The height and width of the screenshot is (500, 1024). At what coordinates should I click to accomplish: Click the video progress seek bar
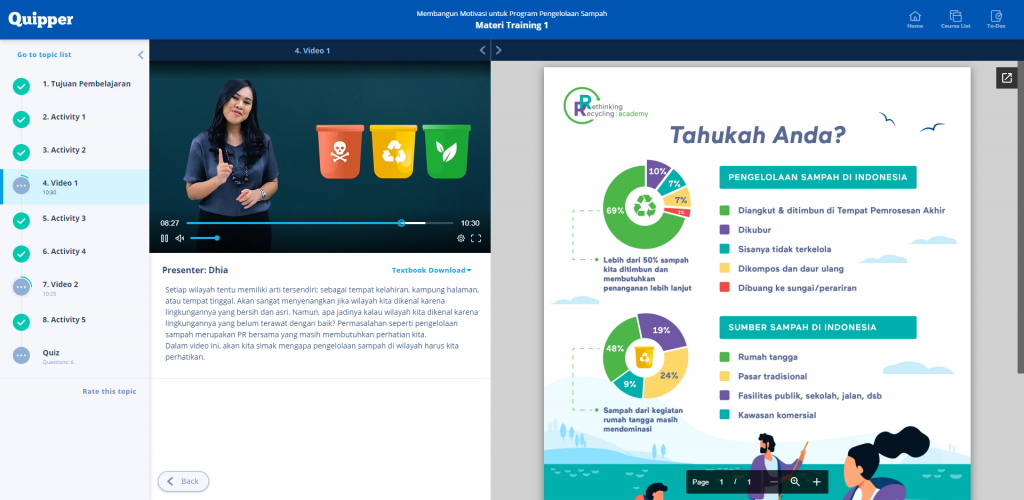coord(300,223)
